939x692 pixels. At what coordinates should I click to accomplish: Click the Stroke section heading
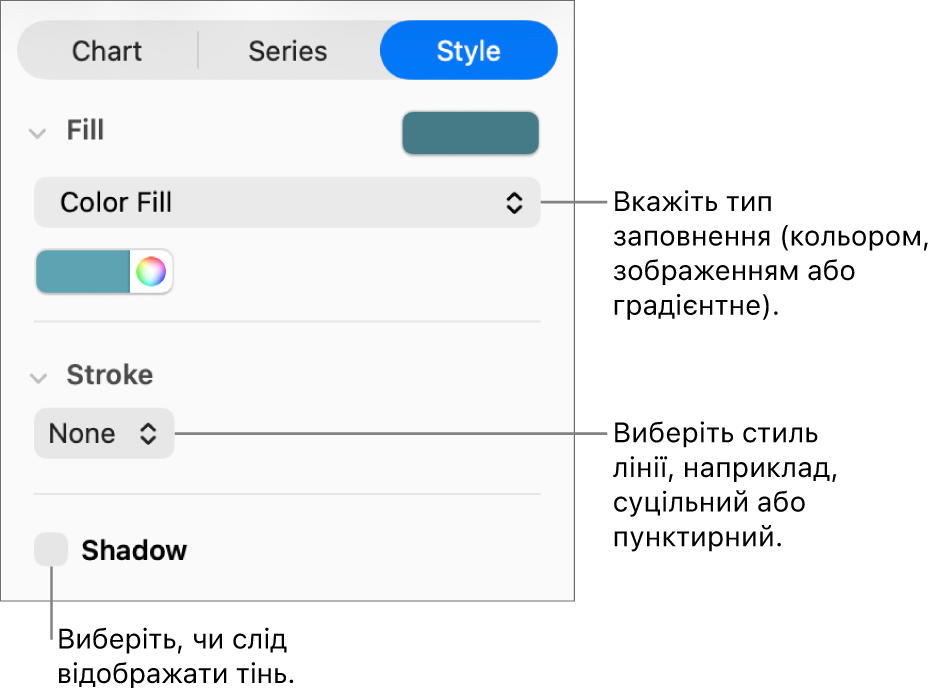click(x=109, y=375)
